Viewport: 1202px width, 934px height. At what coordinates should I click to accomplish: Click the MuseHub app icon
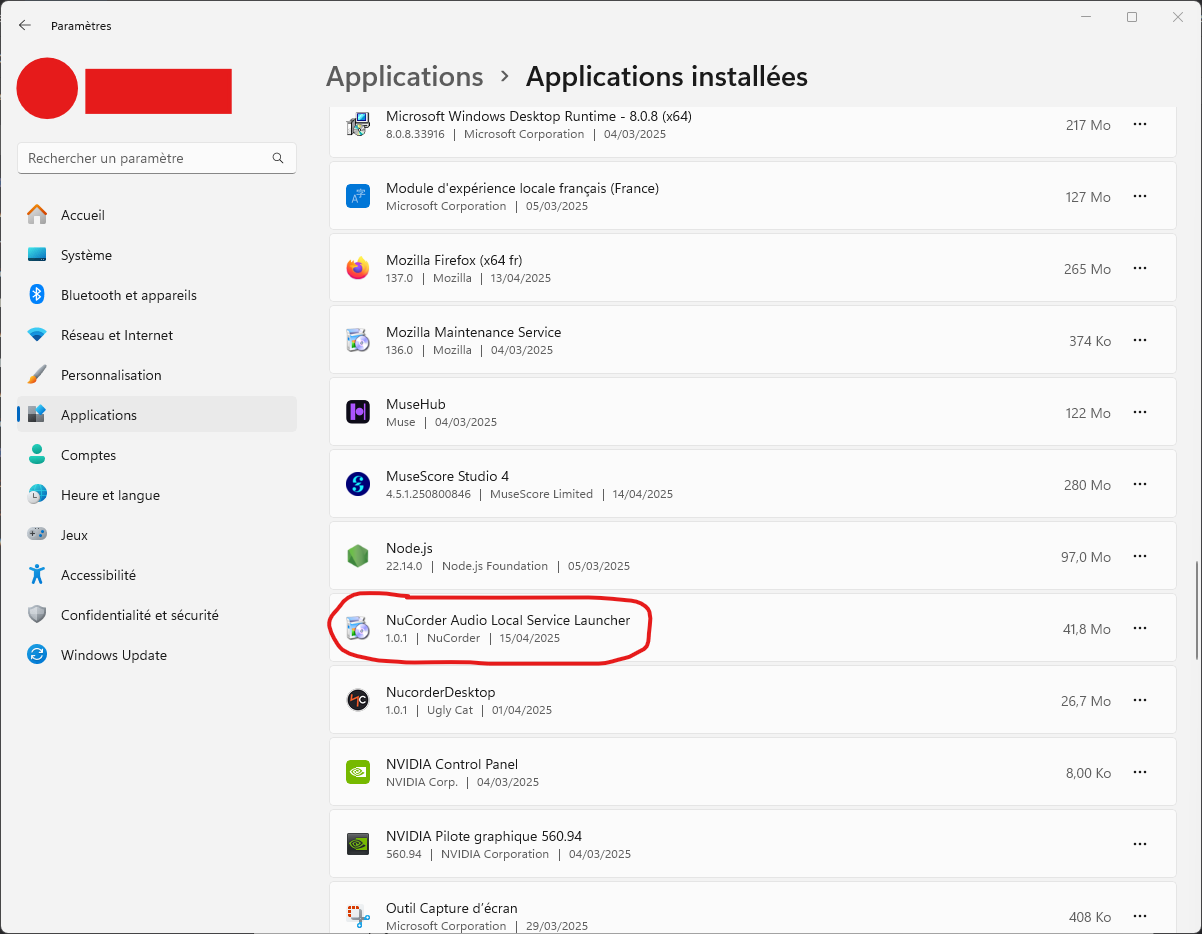pyautogui.click(x=358, y=412)
